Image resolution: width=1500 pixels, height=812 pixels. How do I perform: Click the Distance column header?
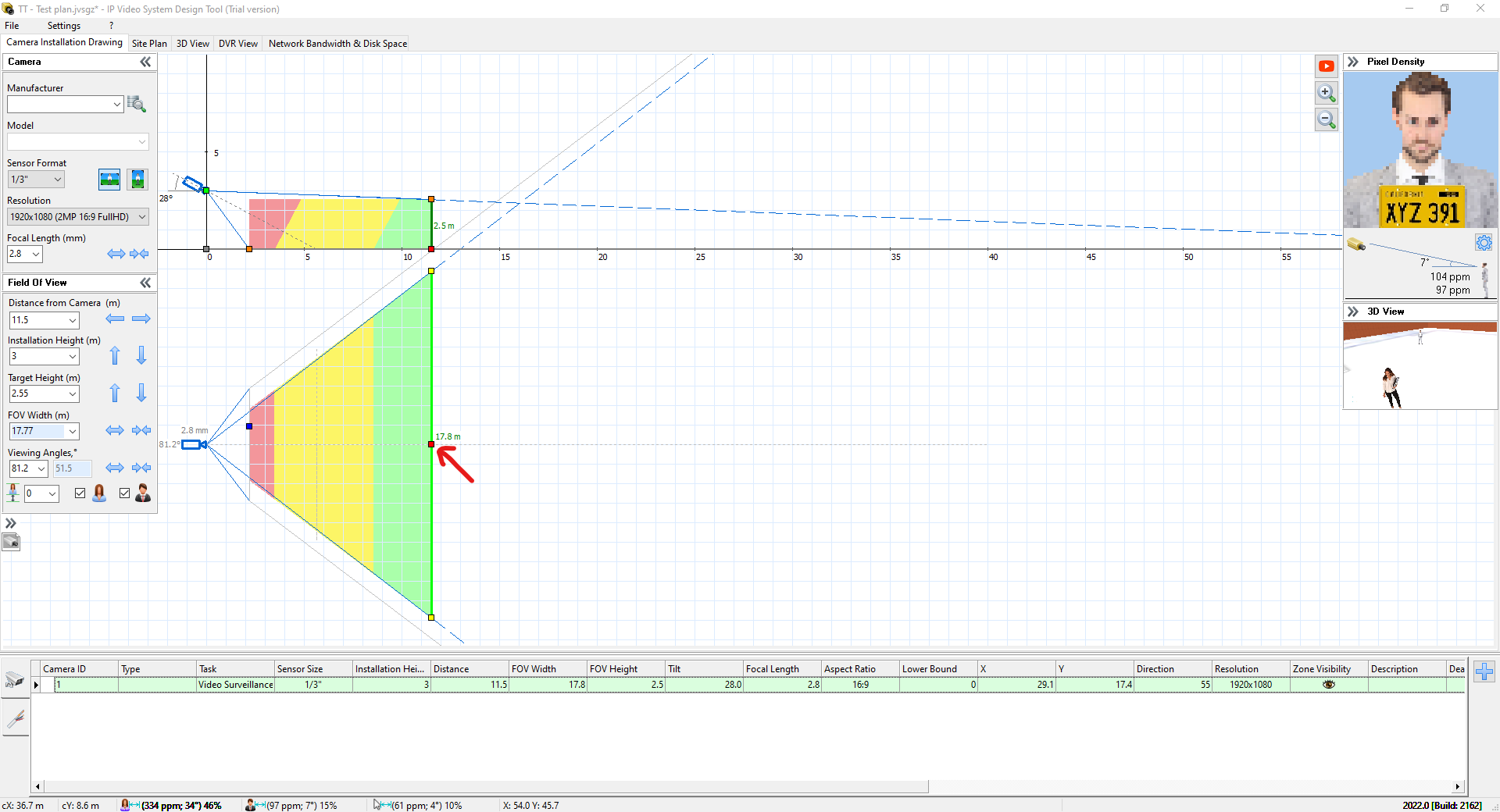[469, 669]
